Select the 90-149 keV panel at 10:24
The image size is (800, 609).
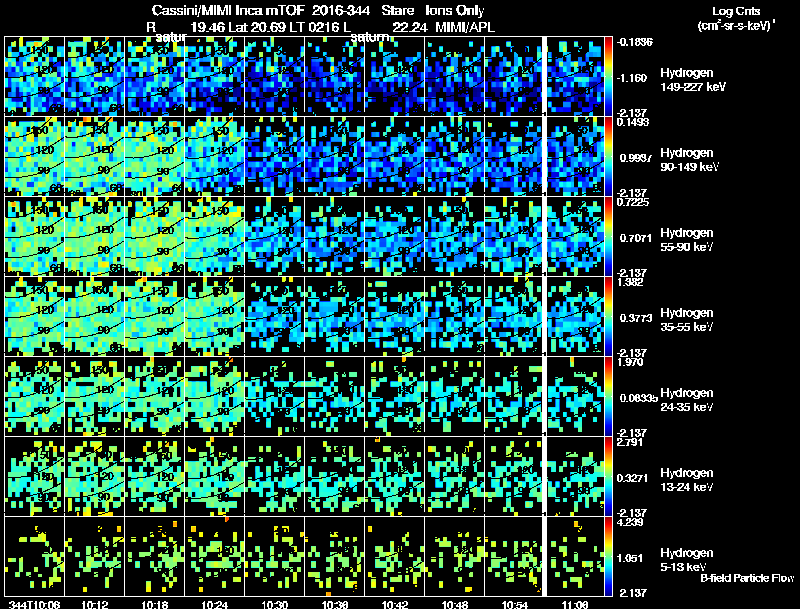pyautogui.click(x=215, y=156)
